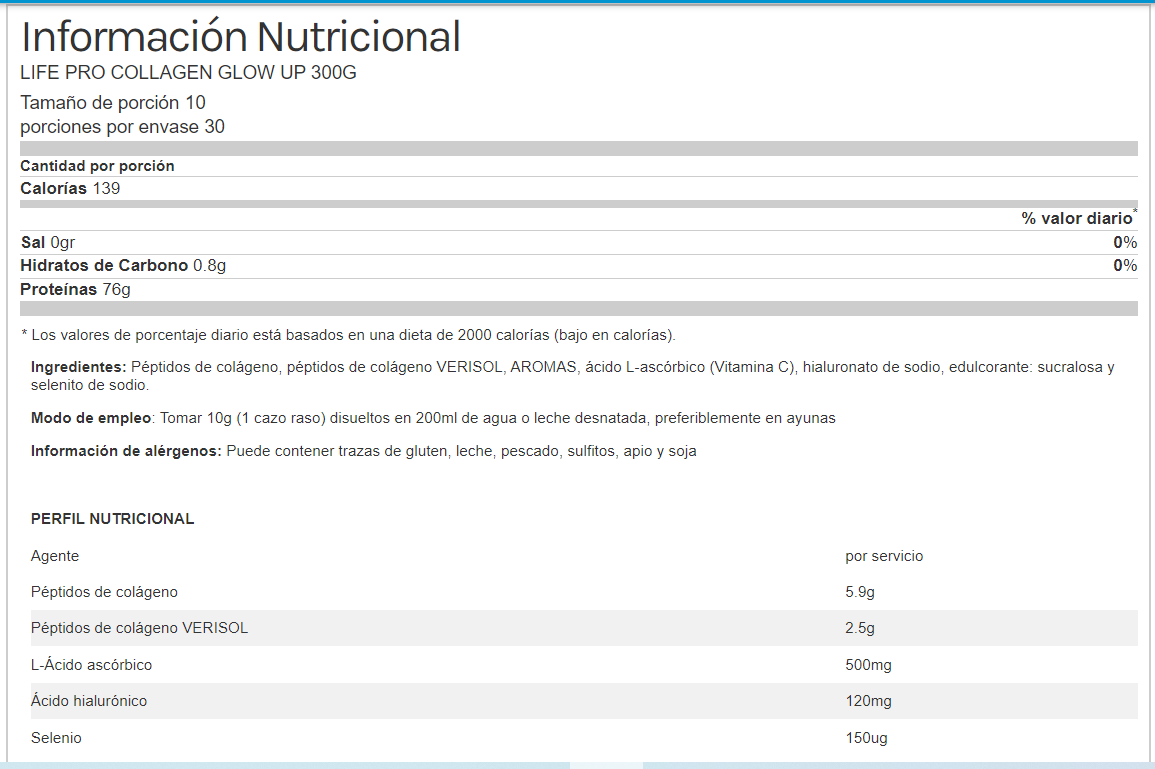Click the Modo de empleo instructions
1155x769 pixels.
click(x=433, y=418)
